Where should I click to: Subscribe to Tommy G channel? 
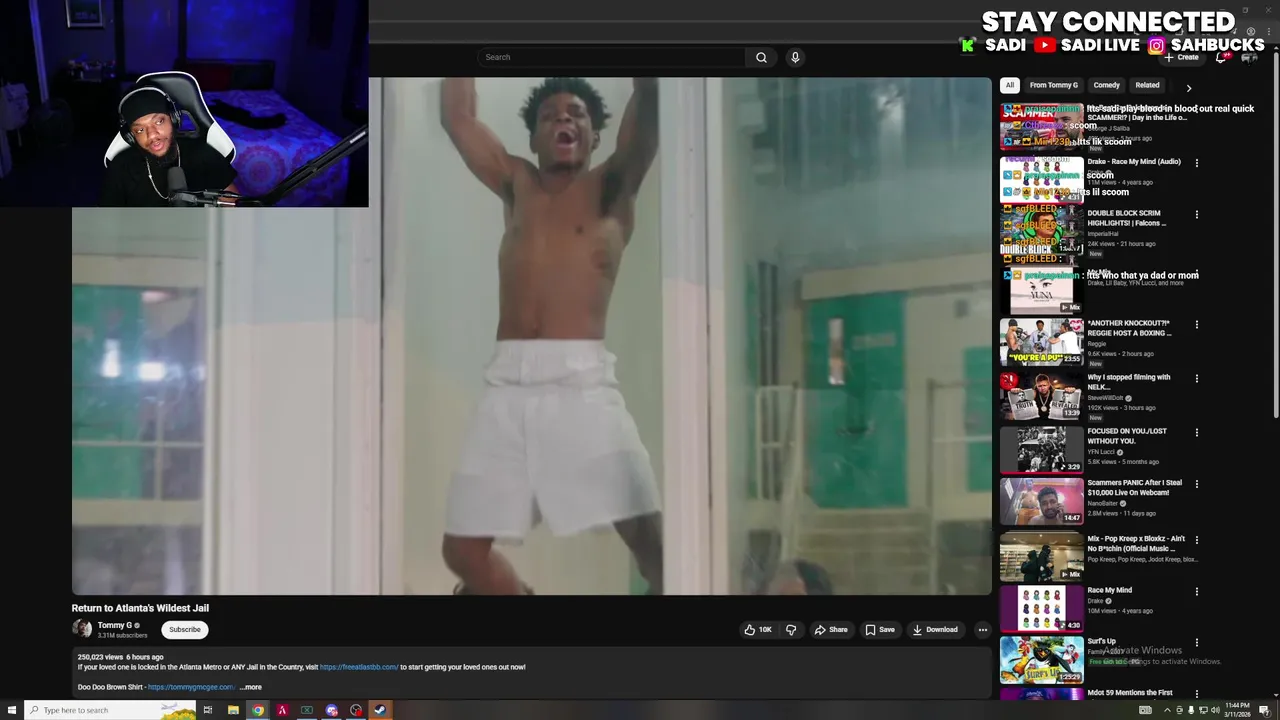(185, 629)
